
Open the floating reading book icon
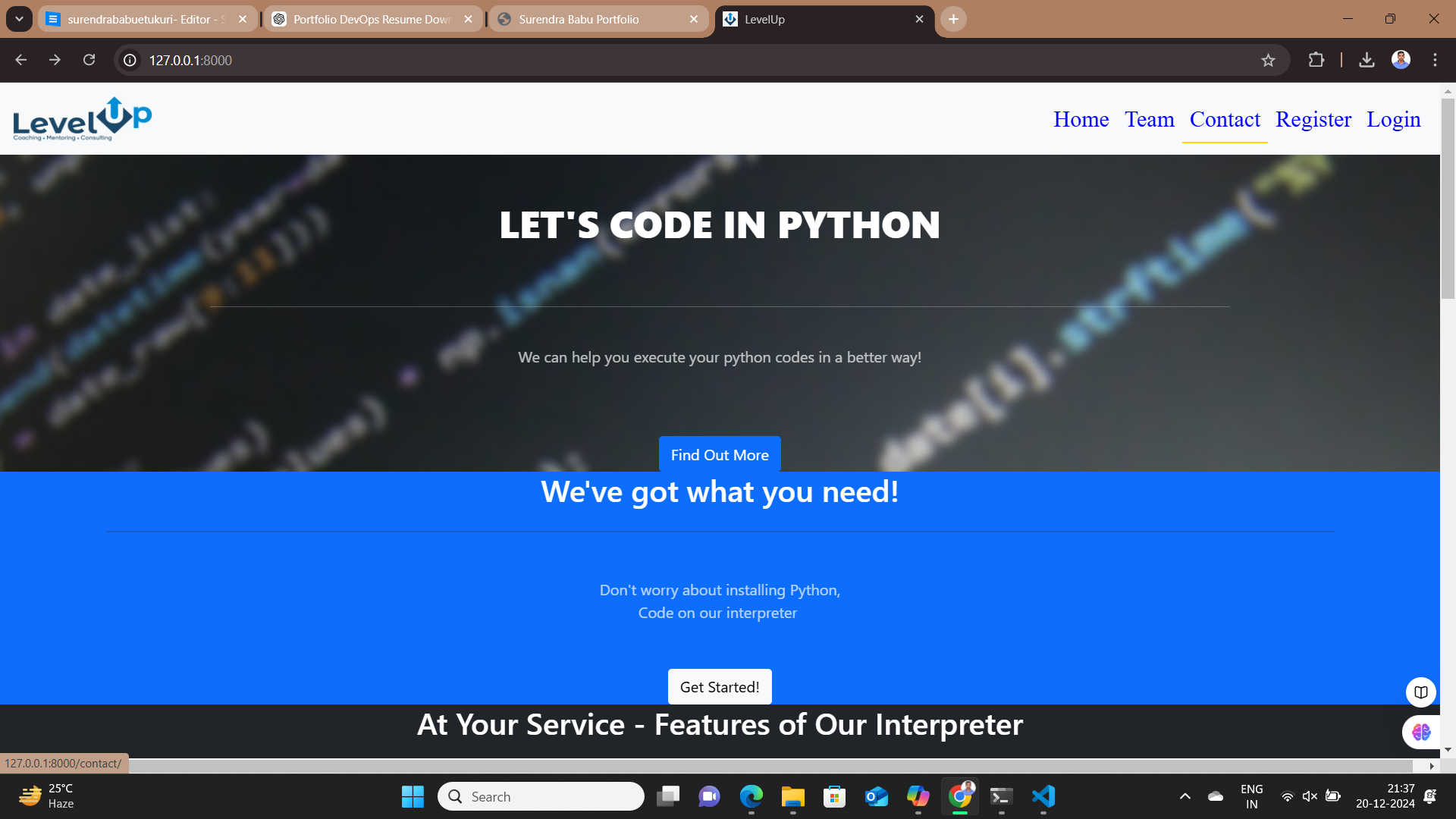coord(1420,692)
